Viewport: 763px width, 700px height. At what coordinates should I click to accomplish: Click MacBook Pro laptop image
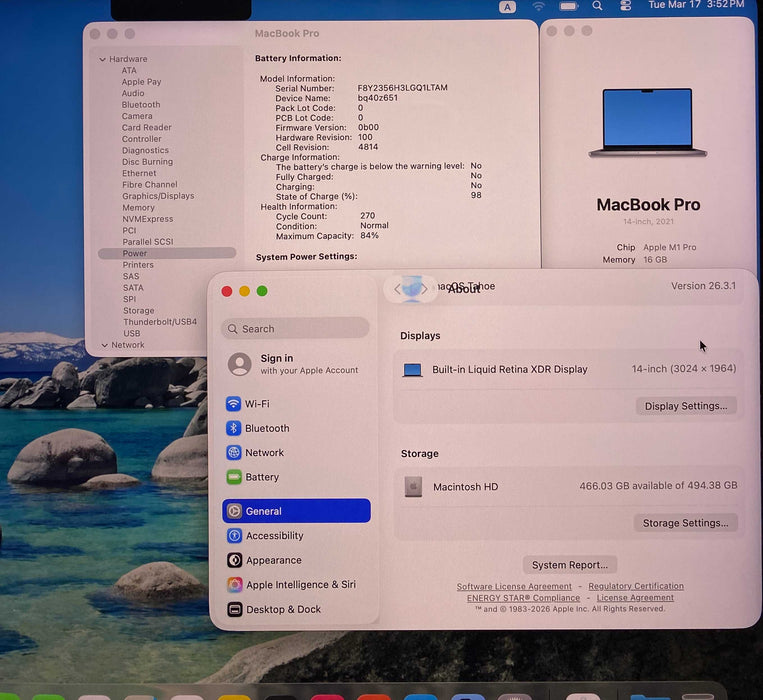click(x=647, y=123)
